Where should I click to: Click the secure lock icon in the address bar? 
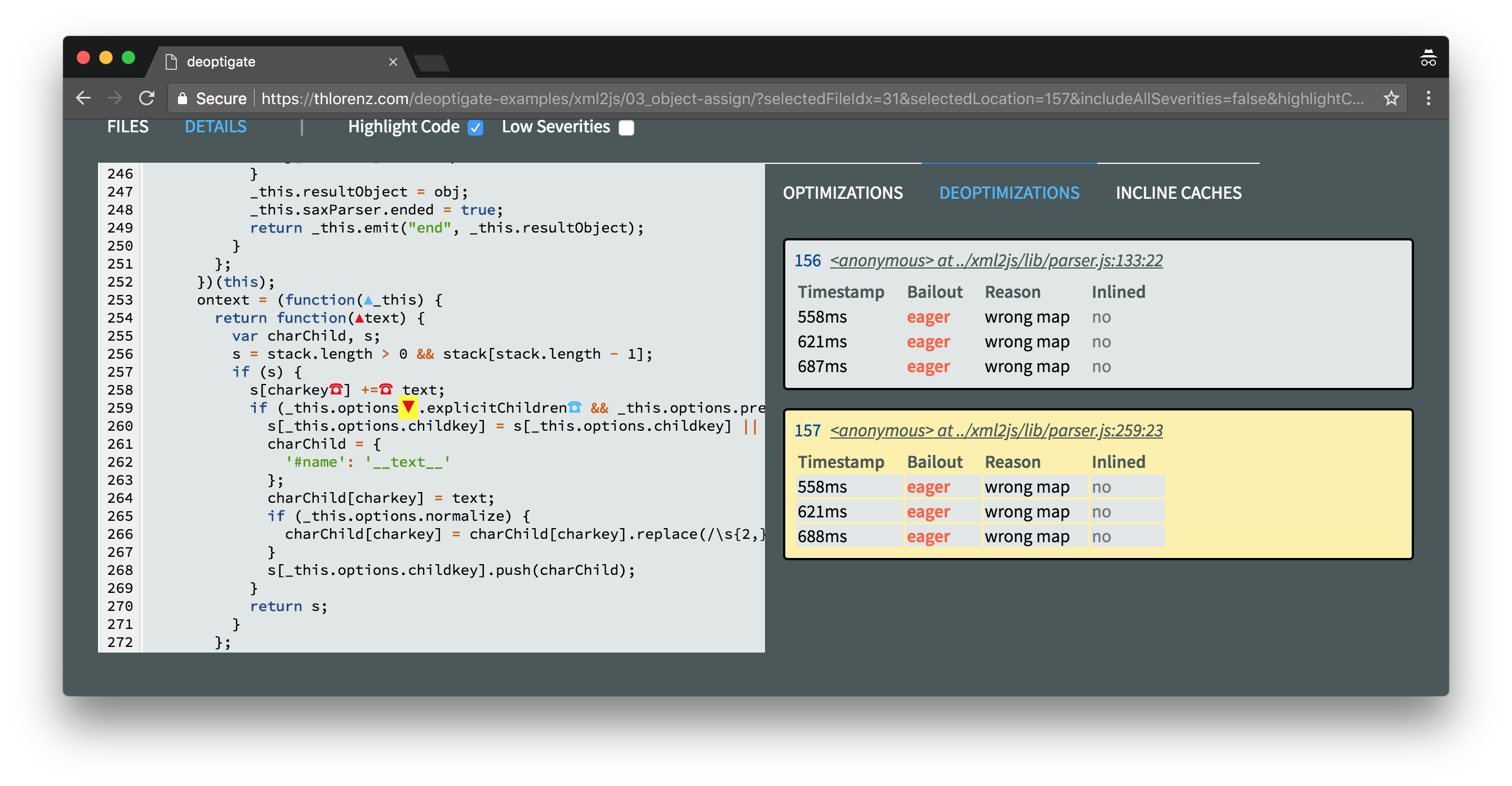(x=183, y=99)
